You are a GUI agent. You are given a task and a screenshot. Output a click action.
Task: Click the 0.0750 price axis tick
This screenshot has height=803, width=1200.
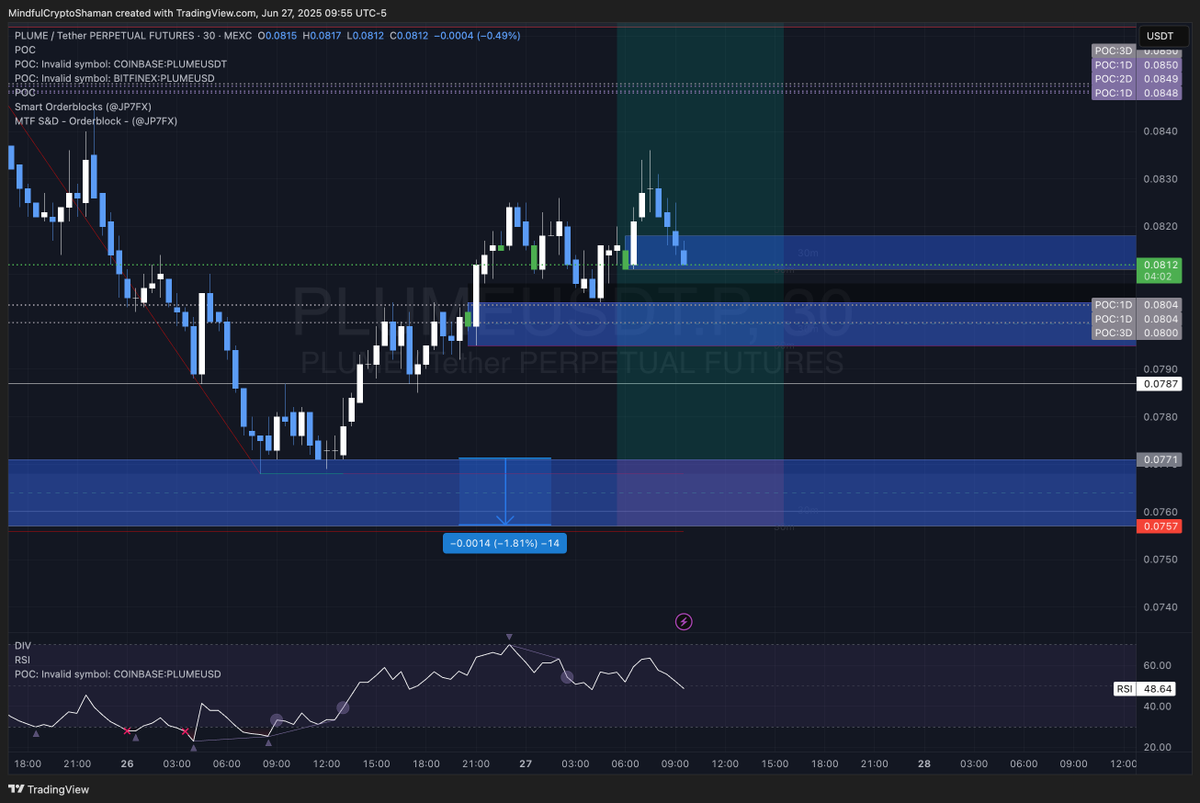pos(1160,559)
